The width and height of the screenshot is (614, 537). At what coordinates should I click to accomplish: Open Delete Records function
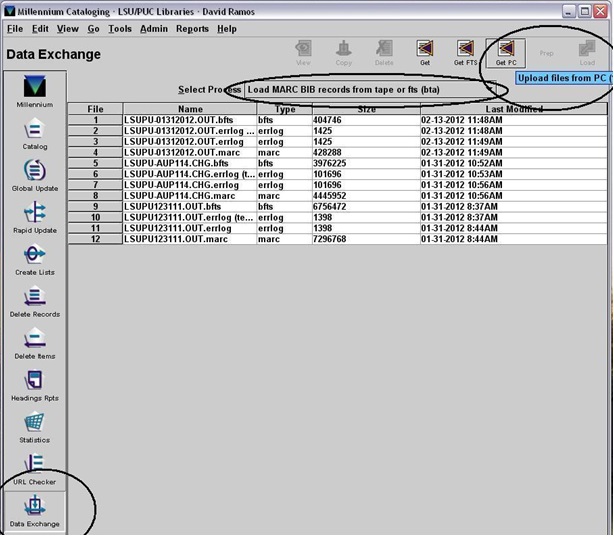click(x=35, y=300)
